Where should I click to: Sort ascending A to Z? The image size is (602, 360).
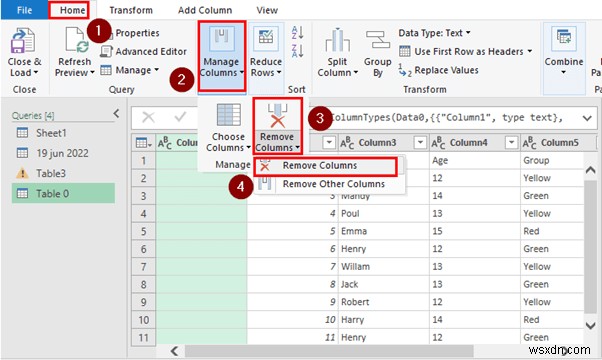[298, 33]
